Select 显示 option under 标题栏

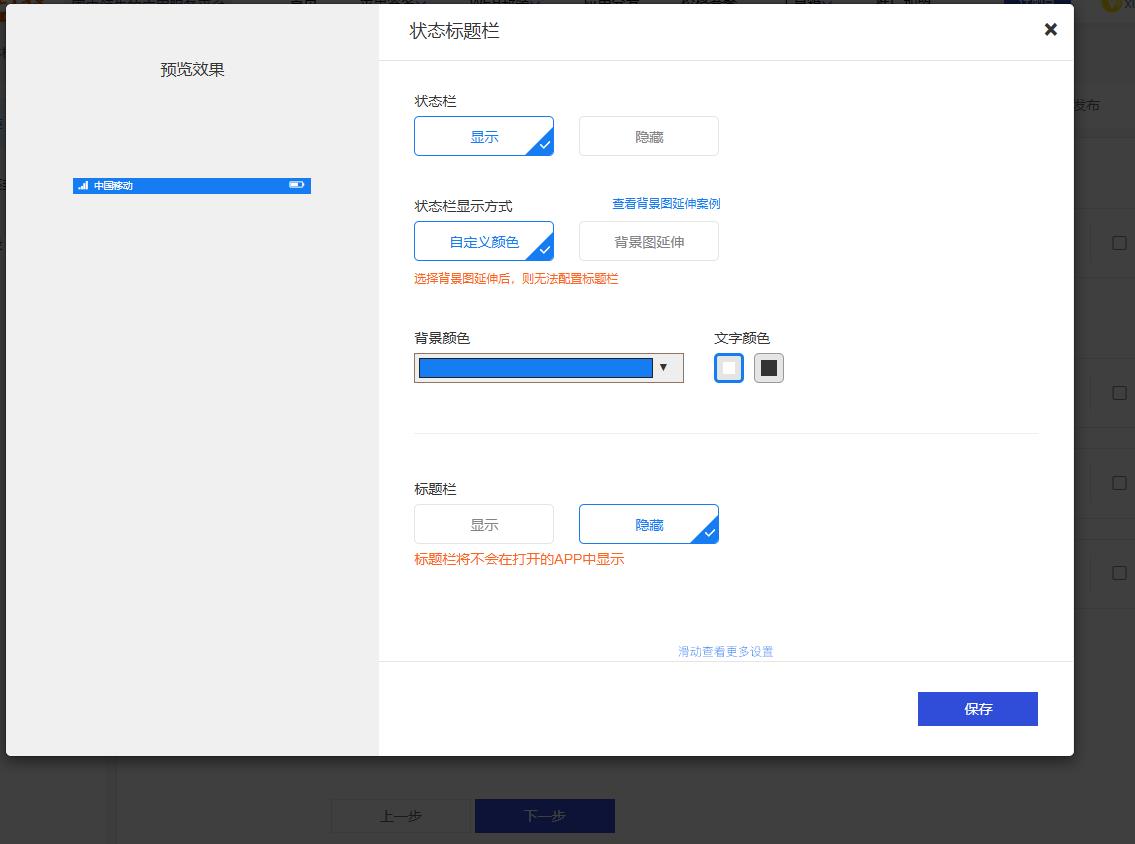click(484, 525)
